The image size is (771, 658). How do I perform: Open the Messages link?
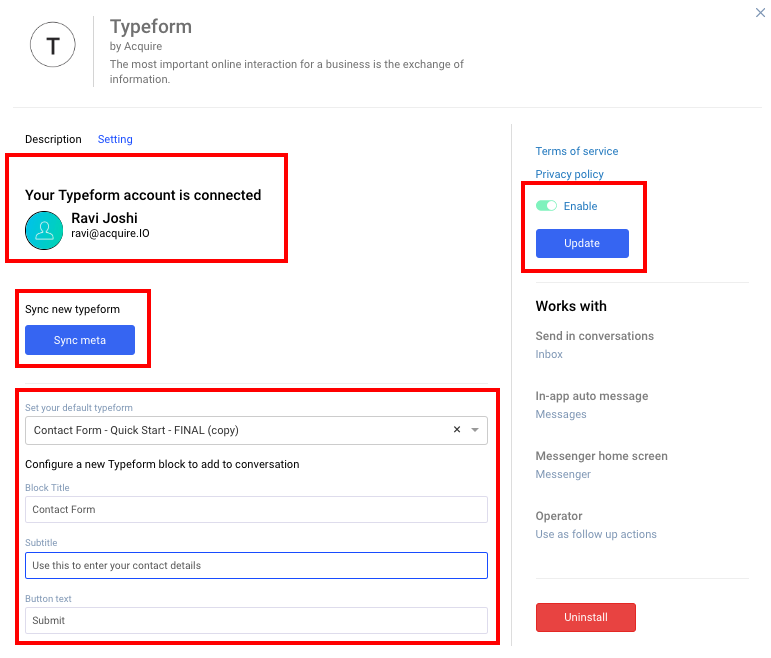click(561, 414)
